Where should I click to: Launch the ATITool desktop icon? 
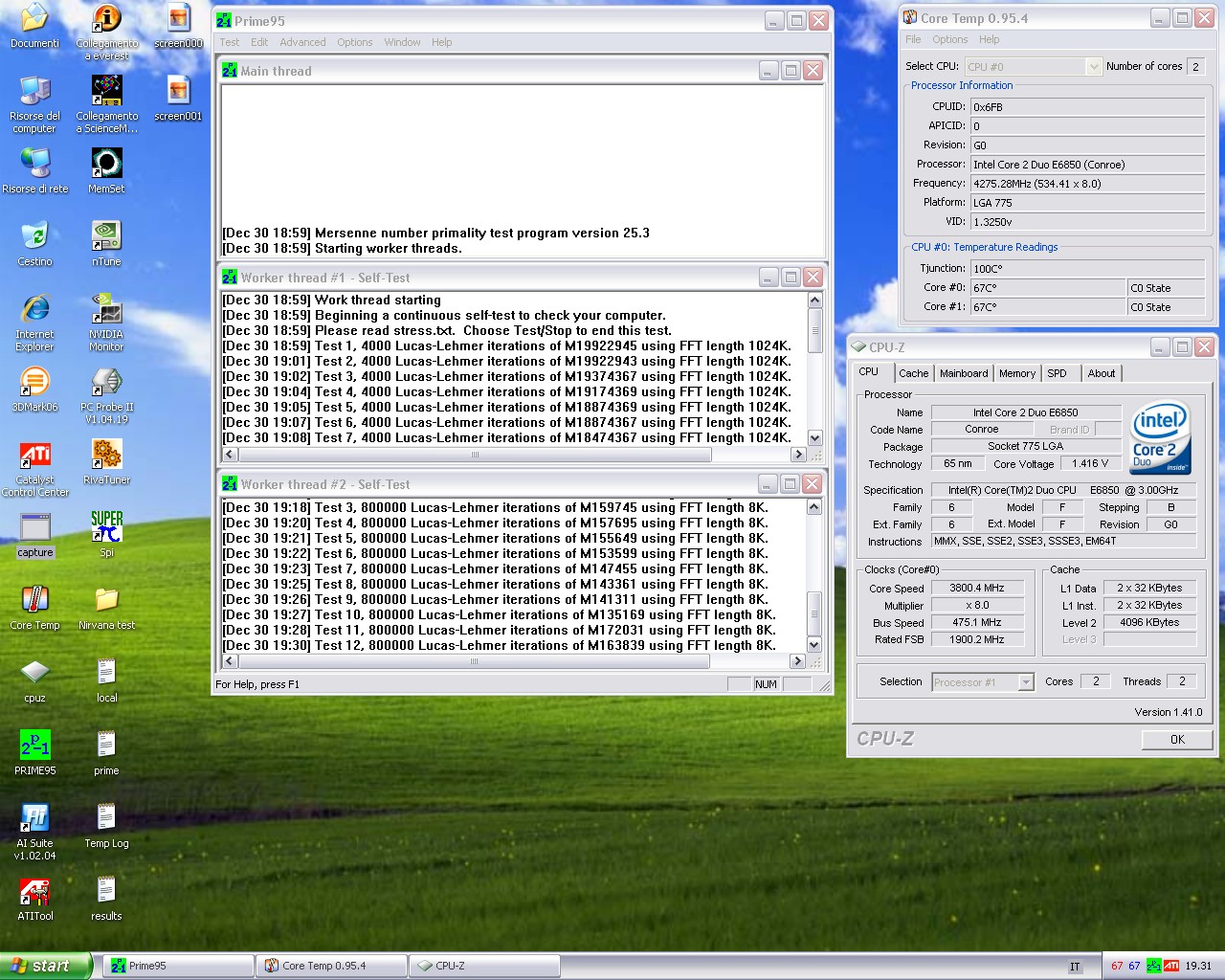click(x=34, y=900)
